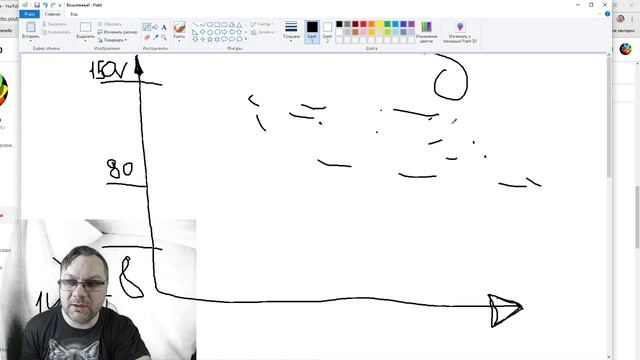
Task: Open Customize Quick Access Toolbar arrow
Action: click(x=60, y=5)
